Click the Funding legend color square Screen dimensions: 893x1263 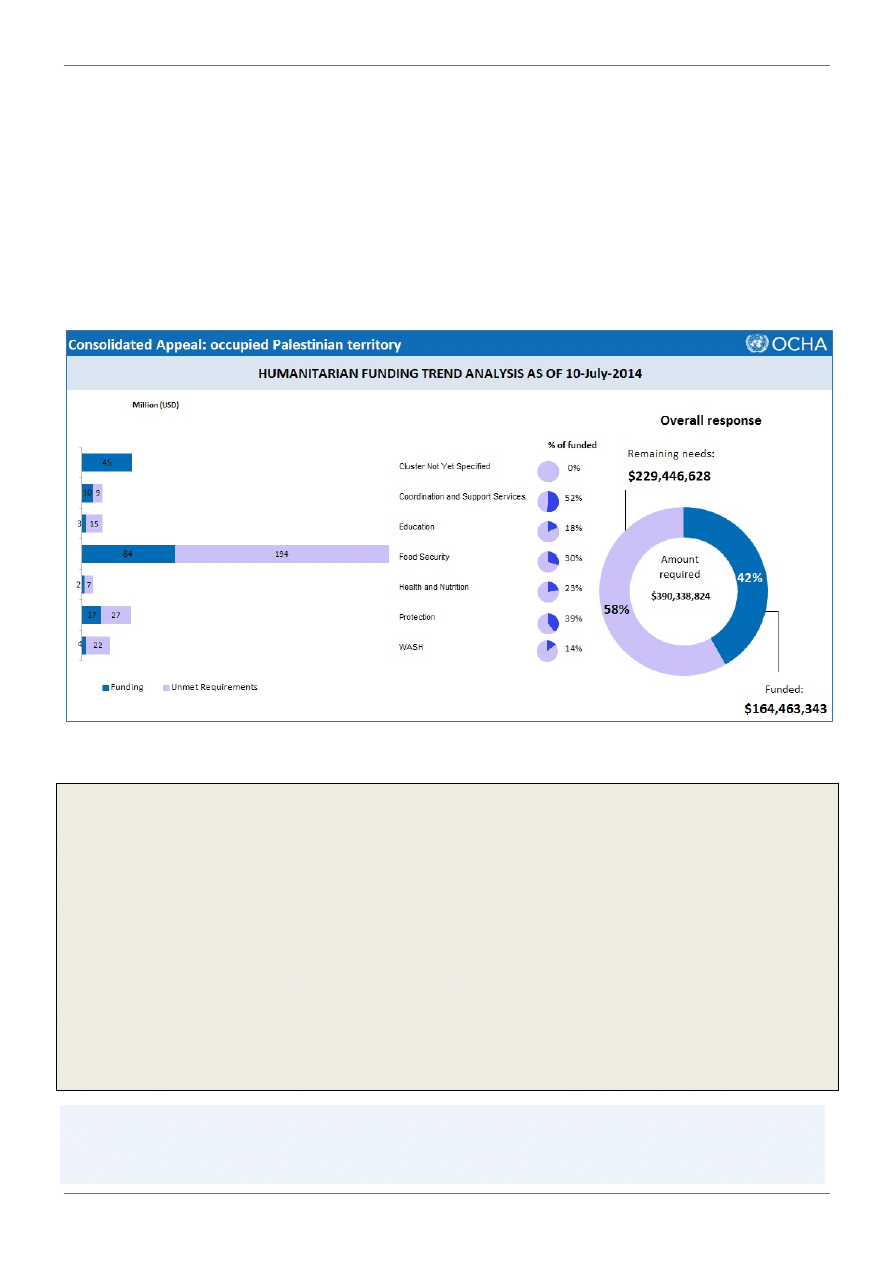pyautogui.click(x=105, y=688)
